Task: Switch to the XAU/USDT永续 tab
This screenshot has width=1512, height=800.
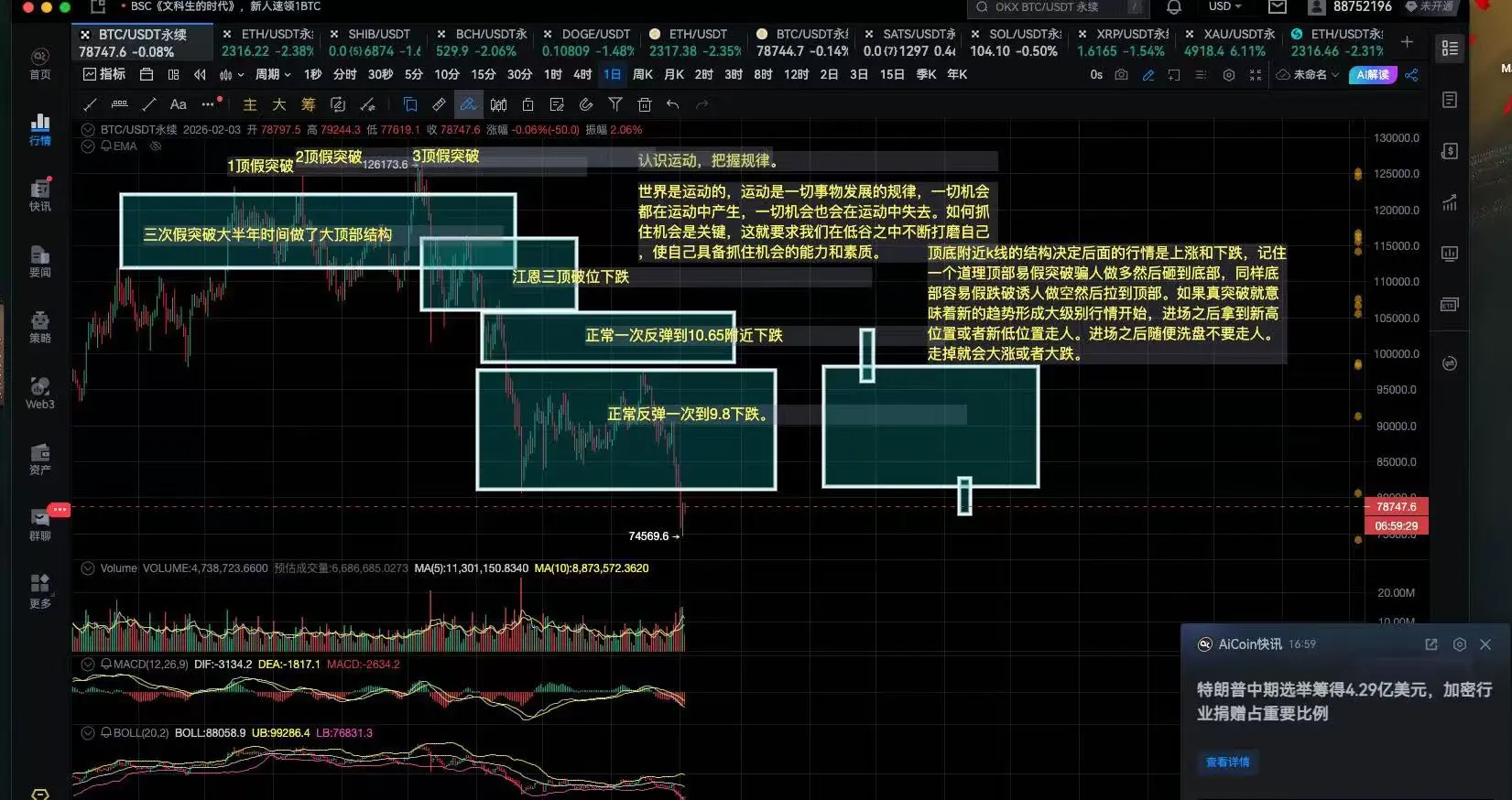Action: click(x=1228, y=43)
